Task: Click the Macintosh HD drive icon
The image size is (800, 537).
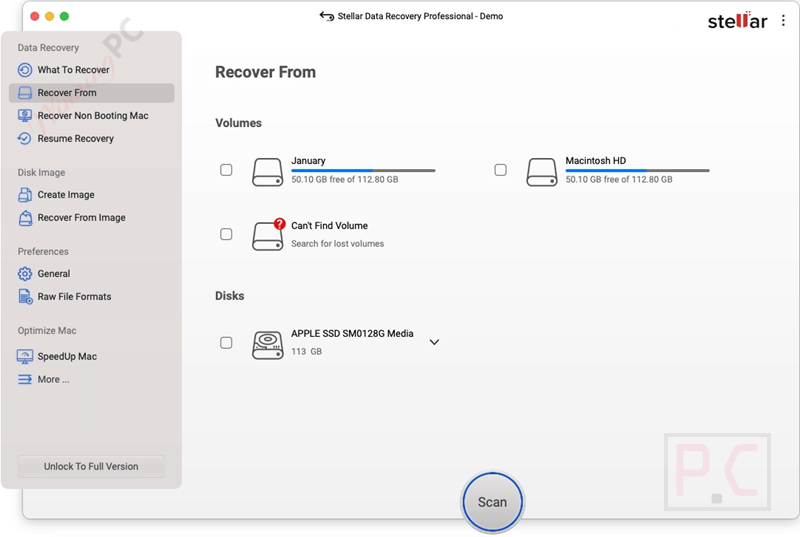Action: [542, 172]
